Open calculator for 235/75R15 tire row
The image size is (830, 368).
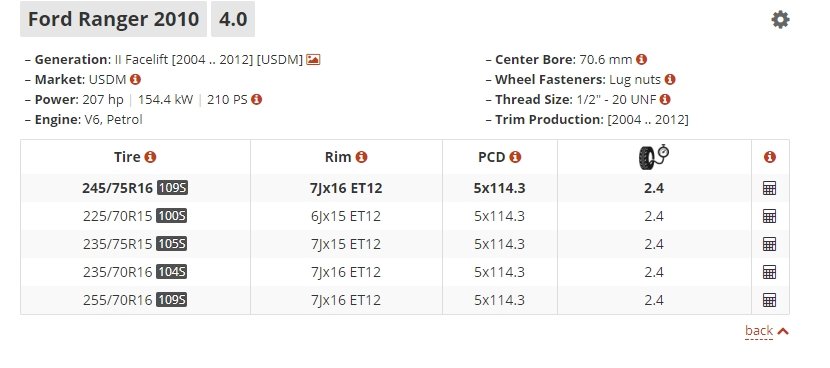[770, 244]
